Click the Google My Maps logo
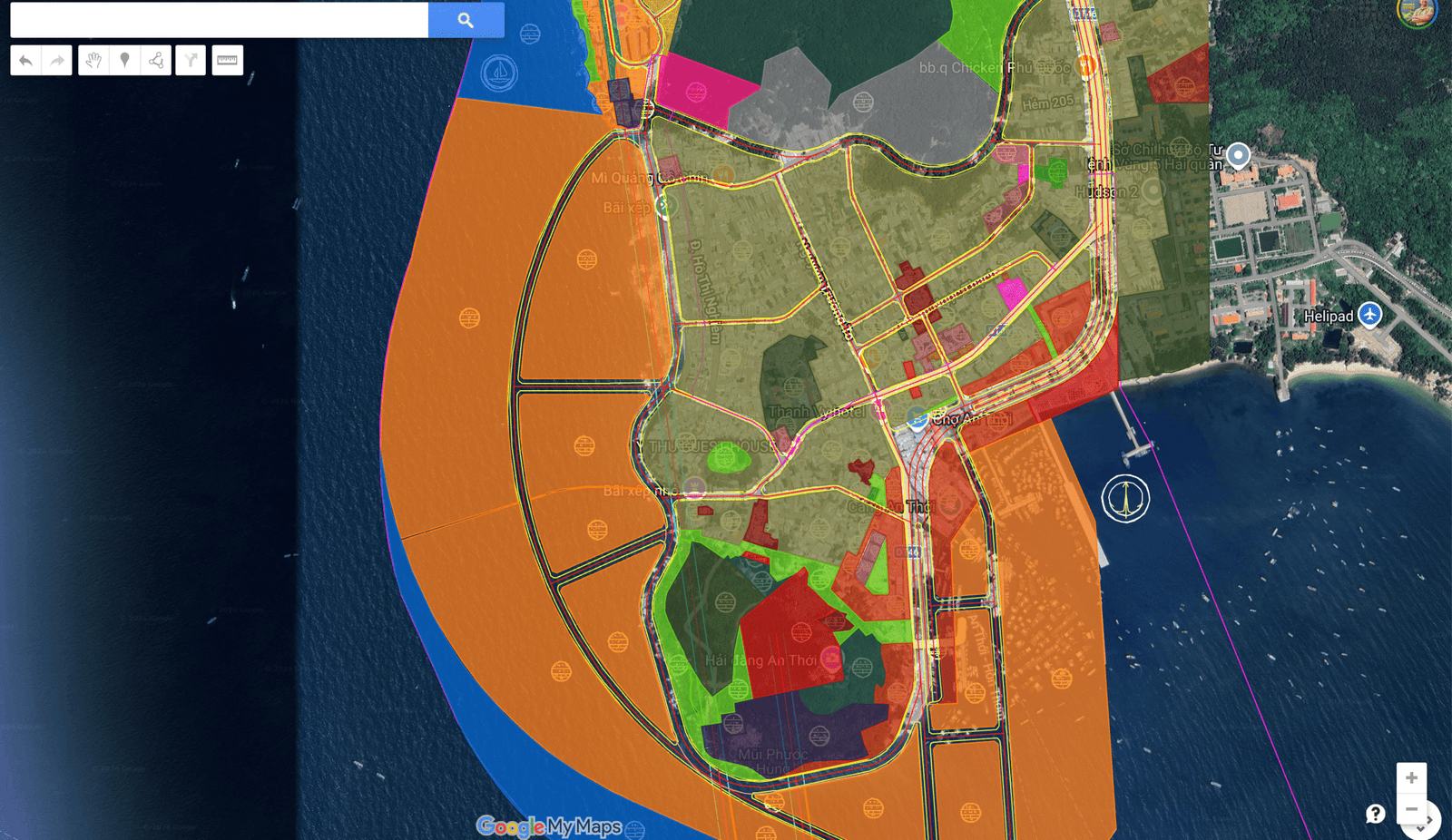This screenshot has height=840, width=1452. pyautogui.click(x=549, y=826)
